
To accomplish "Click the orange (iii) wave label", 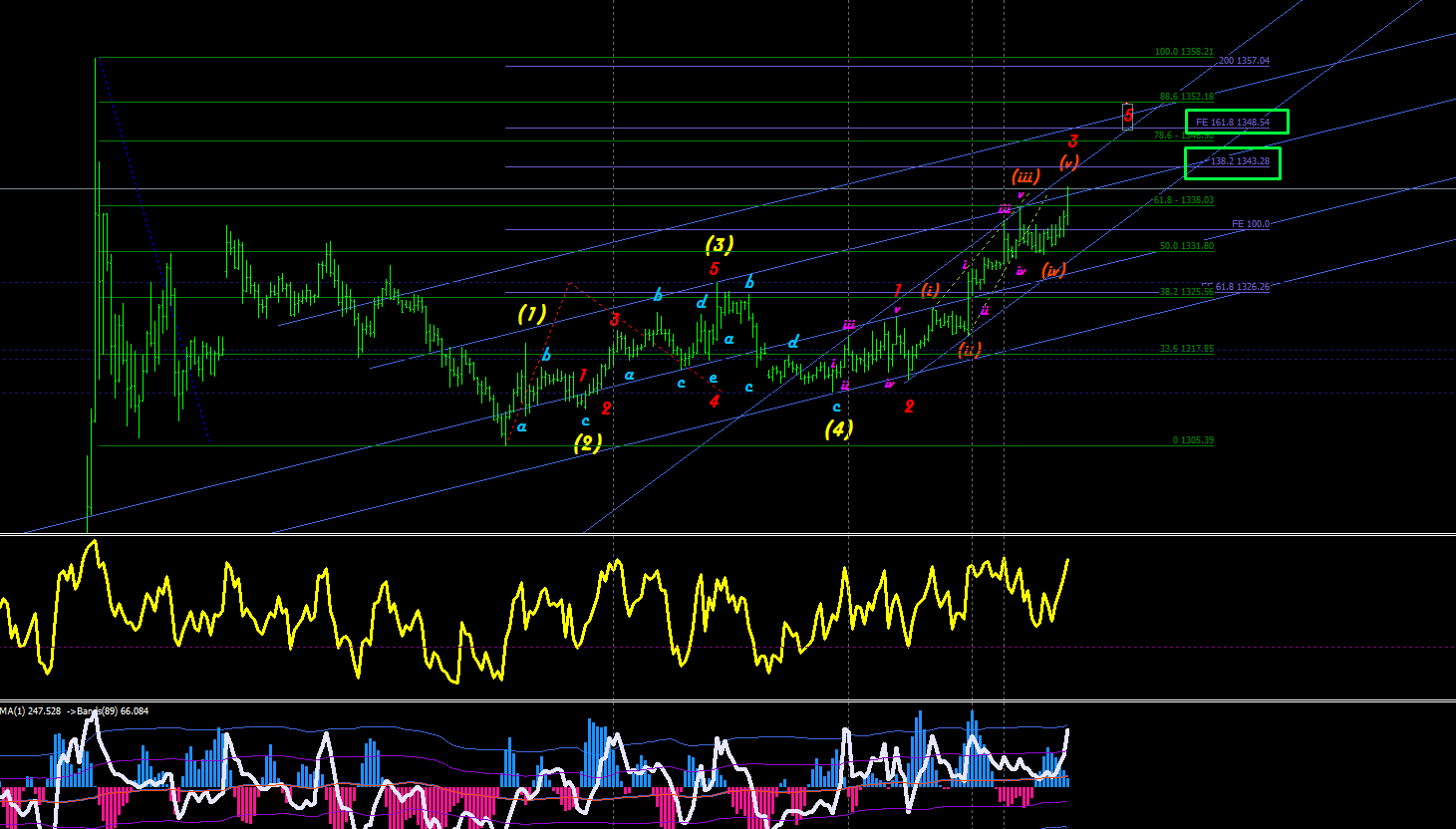I will [1025, 176].
